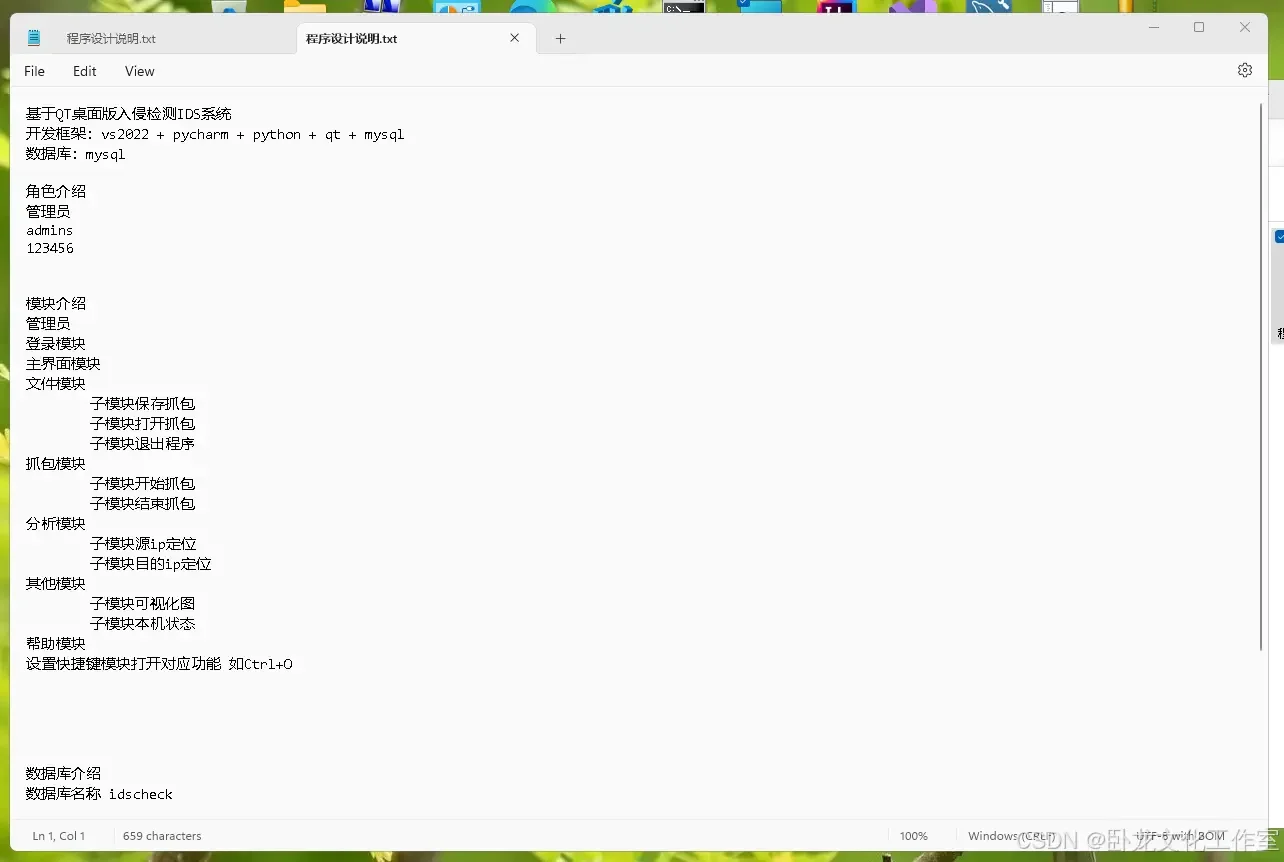Click the vertical scrollbar of the text area
The width and height of the screenshot is (1284, 862).
coord(1262,377)
